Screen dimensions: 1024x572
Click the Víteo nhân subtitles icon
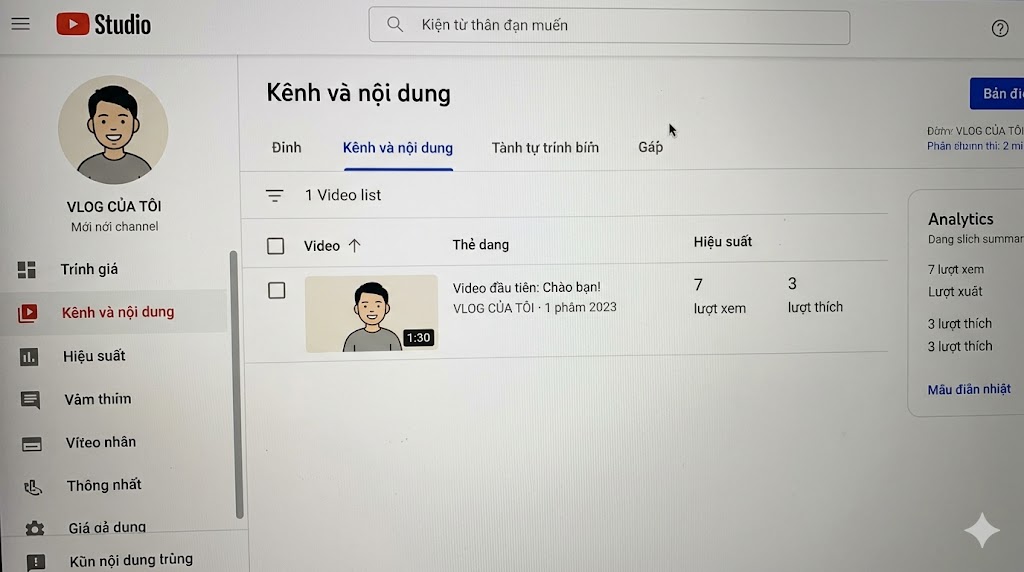31,444
